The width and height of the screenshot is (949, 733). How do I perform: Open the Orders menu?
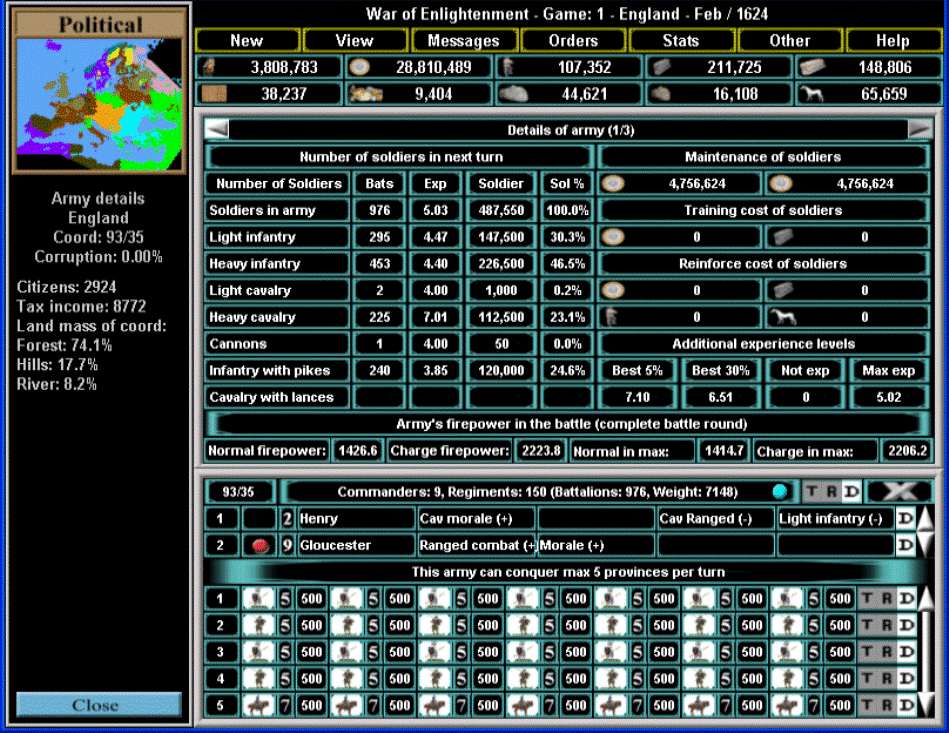(x=573, y=41)
